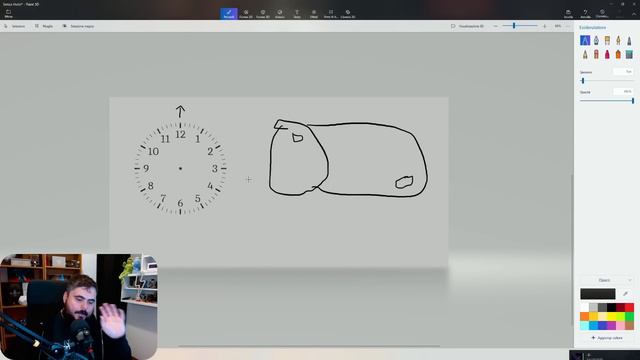Select the Watercolor brush

coord(618,40)
